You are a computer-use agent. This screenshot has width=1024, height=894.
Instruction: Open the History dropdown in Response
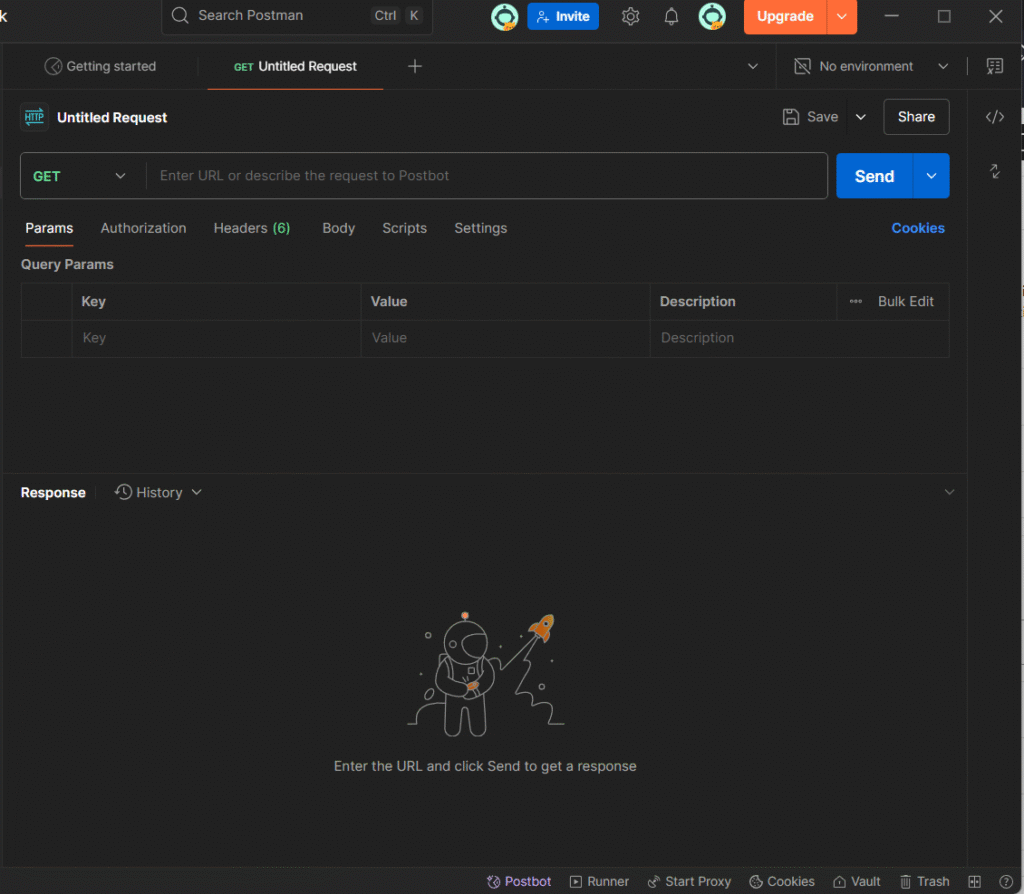pyautogui.click(x=159, y=492)
